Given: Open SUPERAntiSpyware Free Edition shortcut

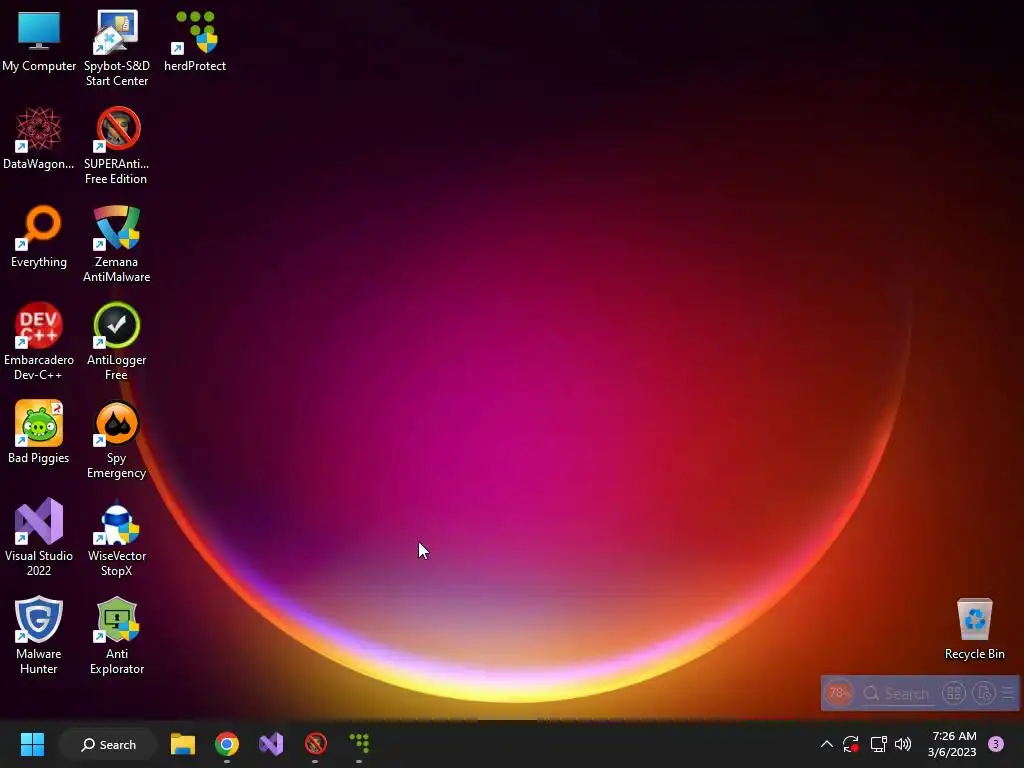Looking at the screenshot, I should 117,146.
